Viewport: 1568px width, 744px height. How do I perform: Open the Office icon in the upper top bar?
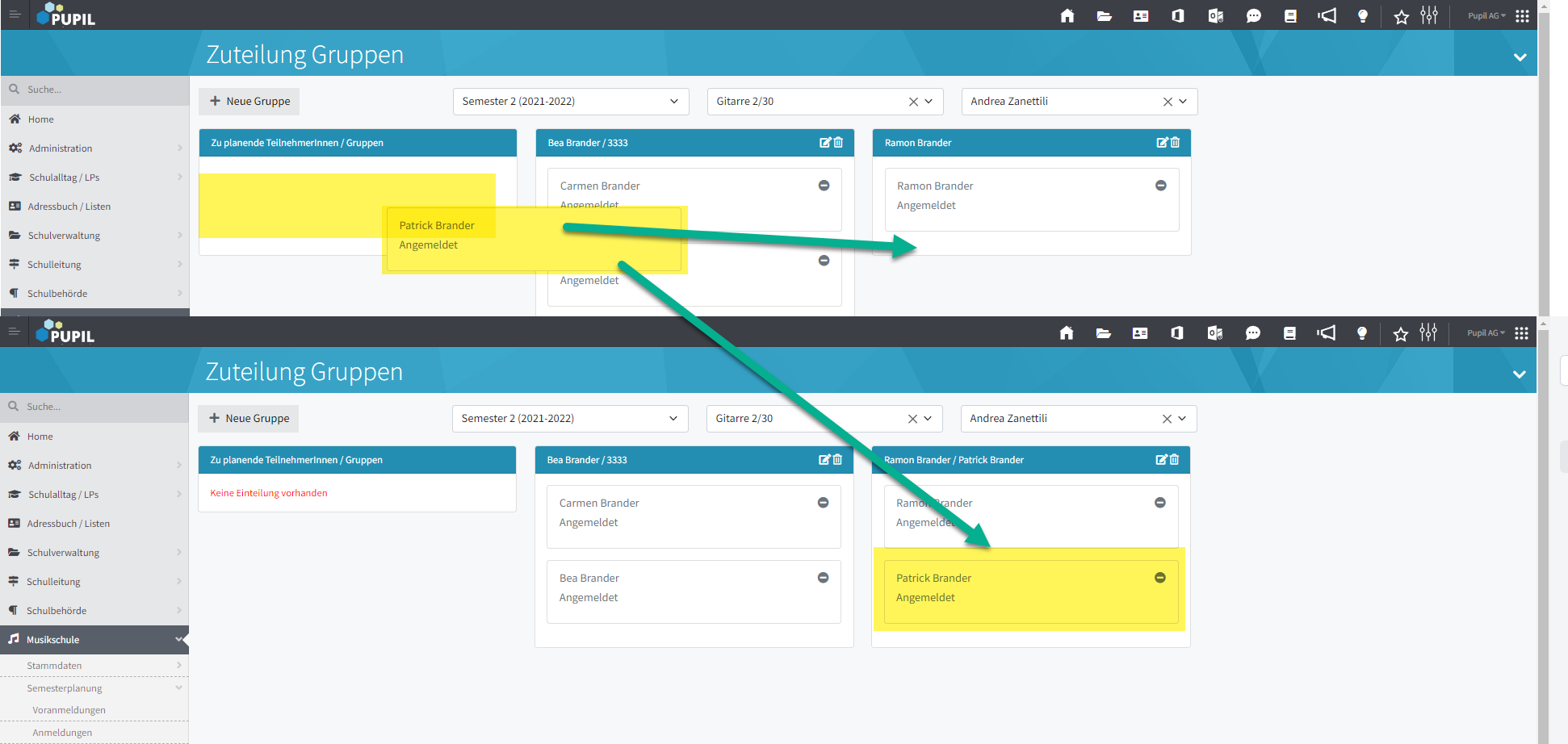click(1178, 15)
